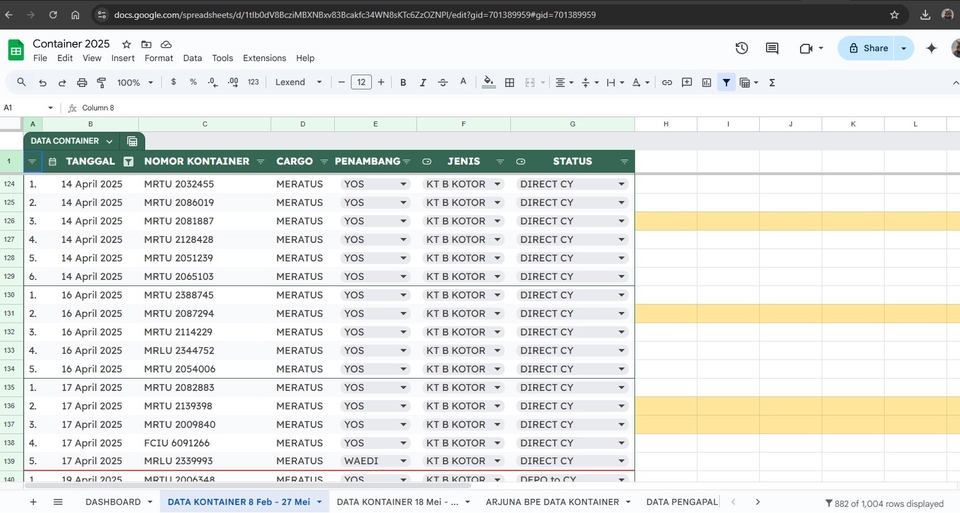Image resolution: width=960 pixels, height=513 pixels.
Task: Select row 131 header
Action: pyautogui.click(x=9, y=313)
